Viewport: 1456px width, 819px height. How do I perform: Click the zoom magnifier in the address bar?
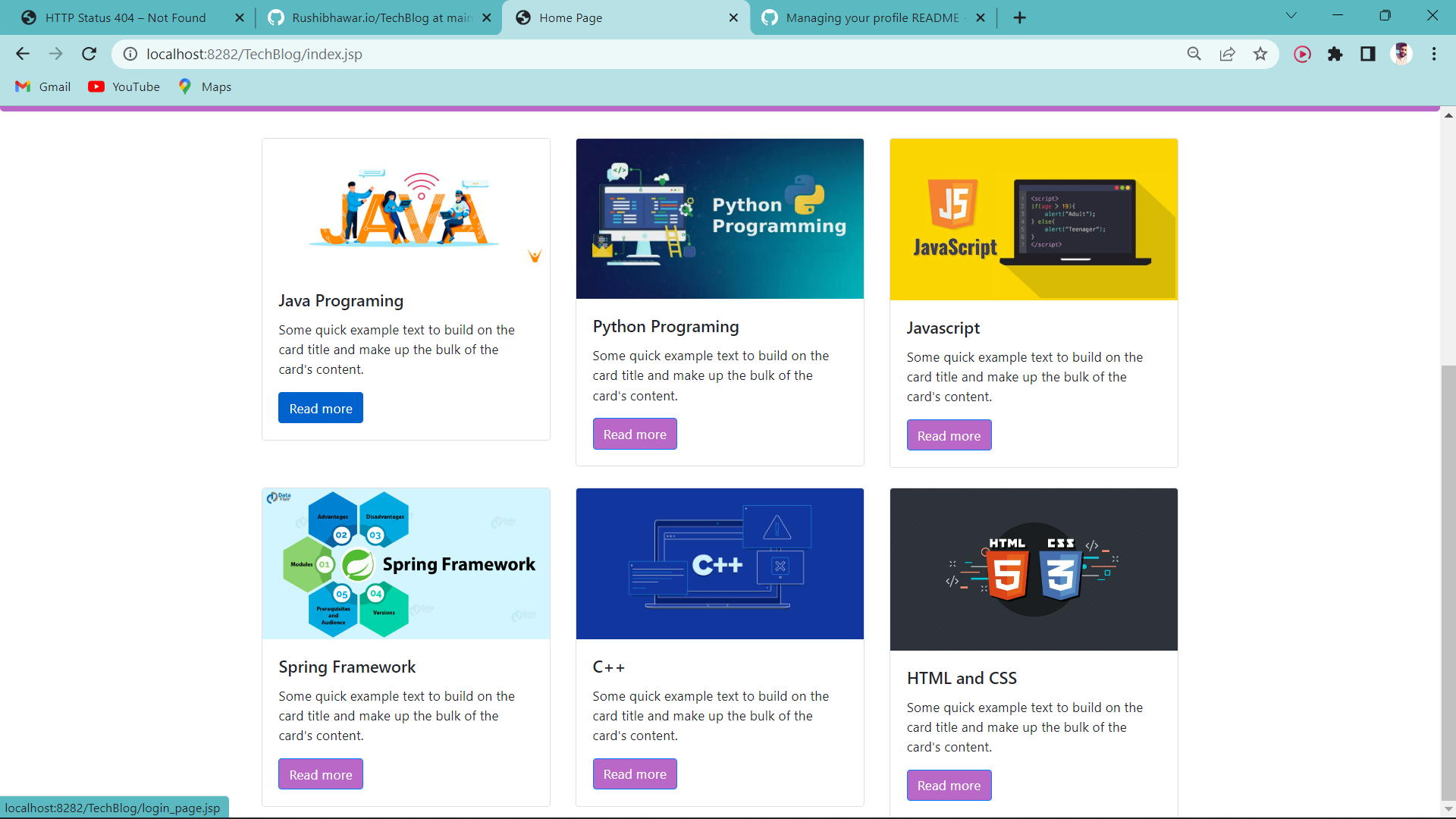tap(1194, 54)
